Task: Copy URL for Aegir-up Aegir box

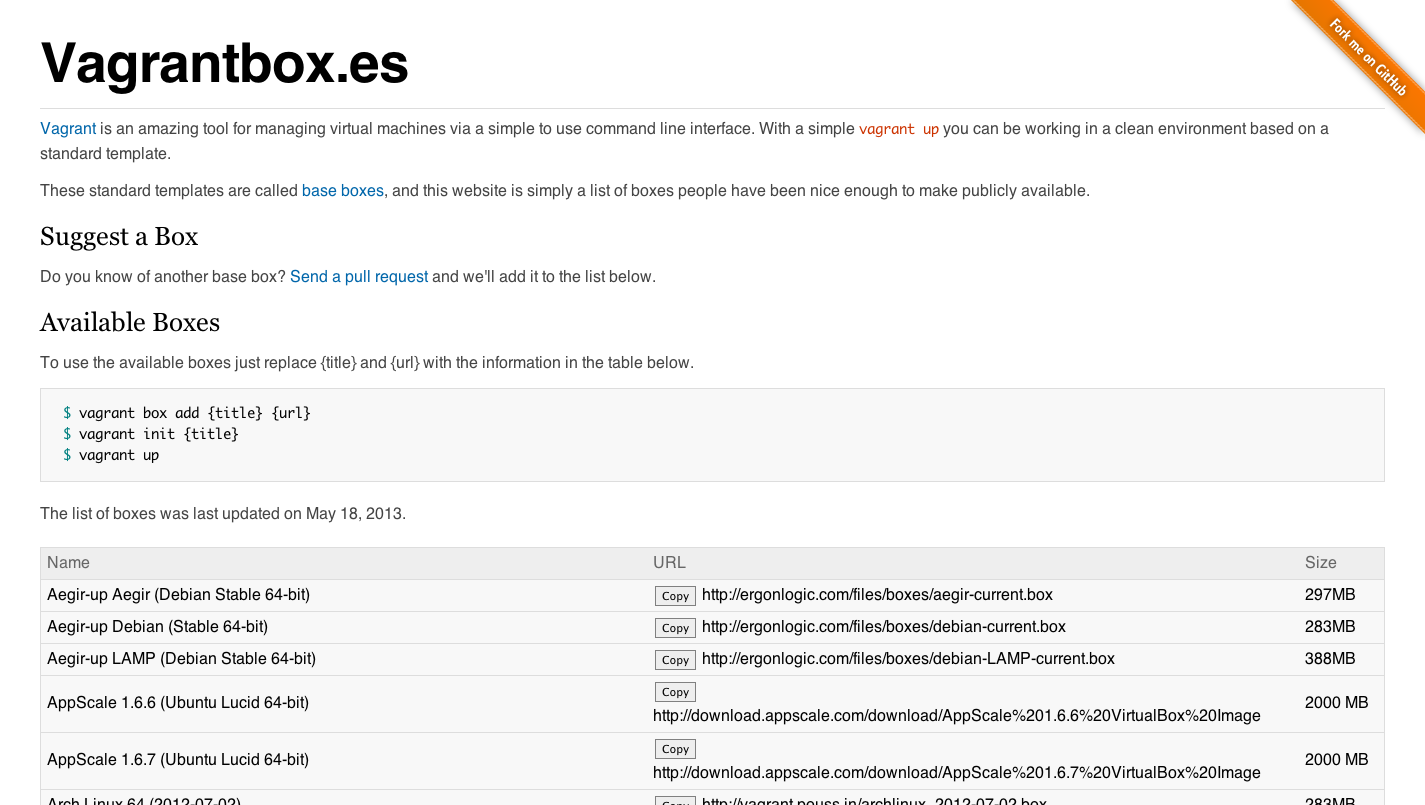Action: click(675, 596)
